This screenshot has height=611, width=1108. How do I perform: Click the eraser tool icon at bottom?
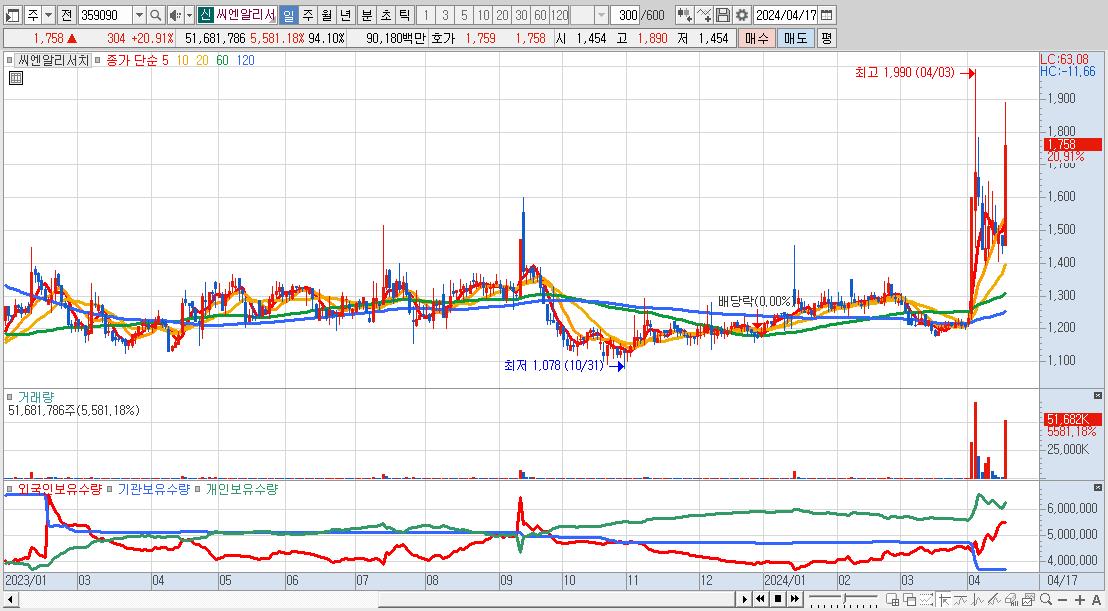tap(1011, 600)
